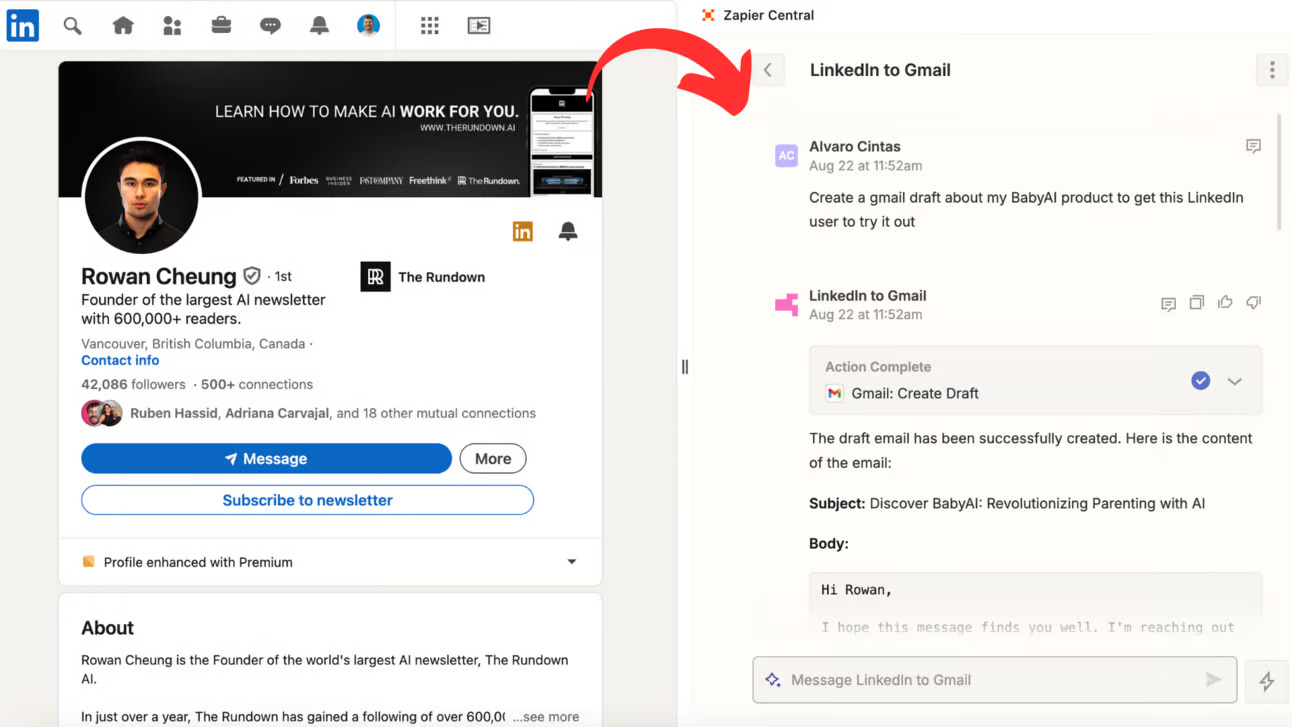Open the LinkedIn home logo
1292x727 pixels.
tap(22, 25)
